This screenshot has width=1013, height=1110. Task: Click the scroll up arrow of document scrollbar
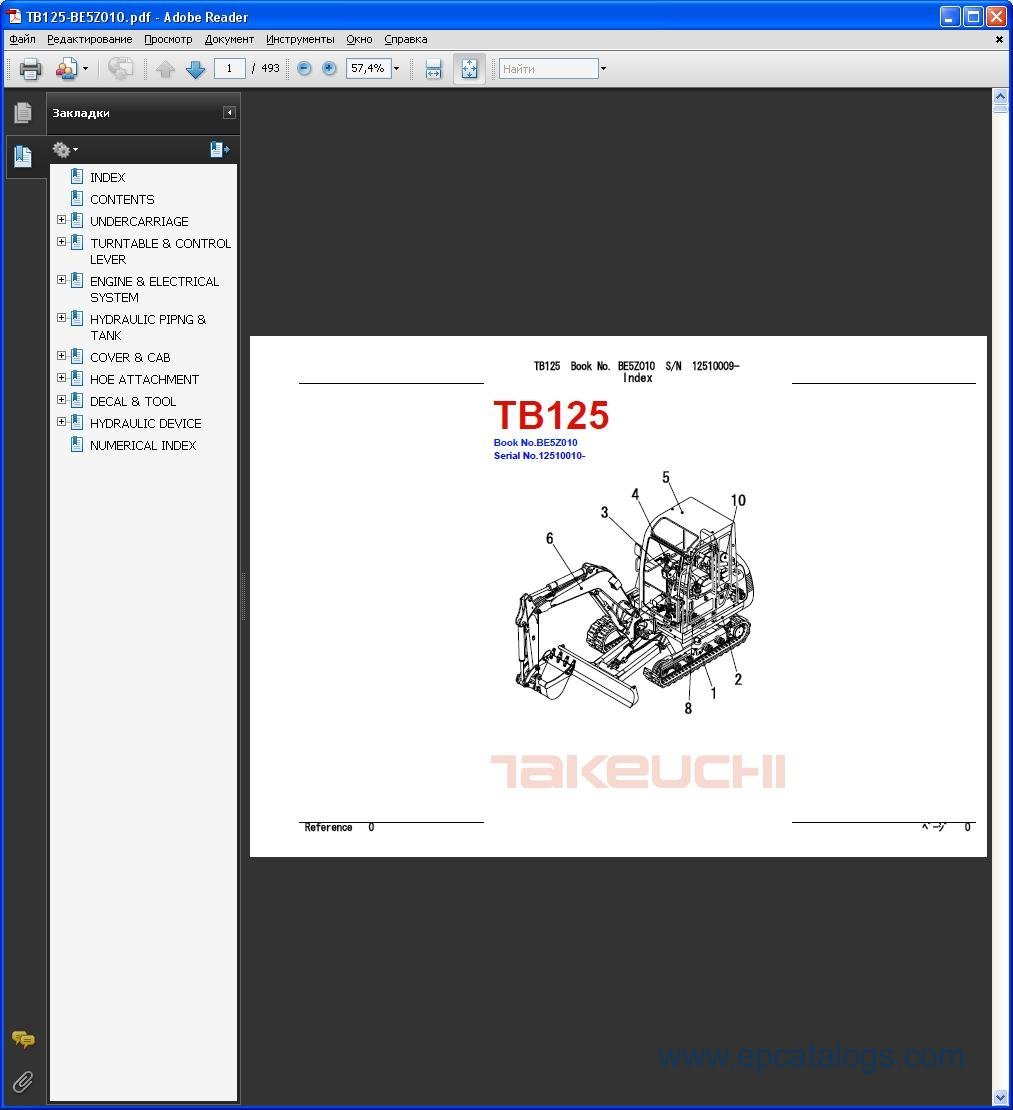click(x=1000, y=95)
